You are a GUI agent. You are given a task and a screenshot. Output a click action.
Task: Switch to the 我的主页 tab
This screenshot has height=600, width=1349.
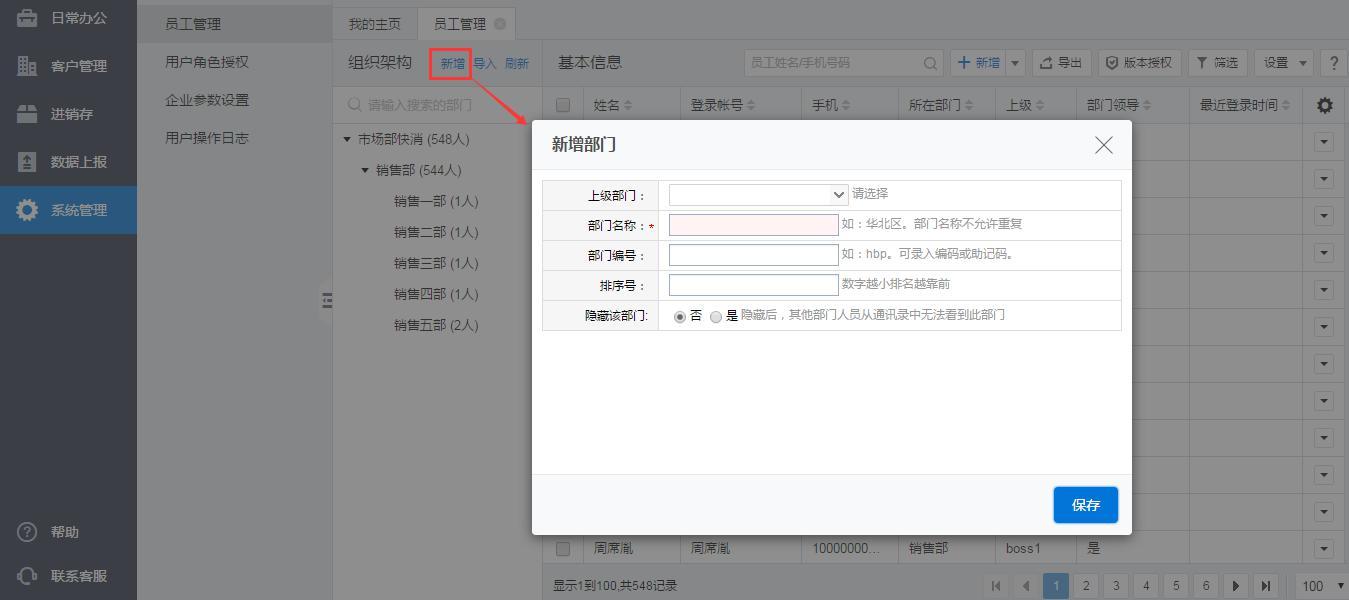(375, 24)
